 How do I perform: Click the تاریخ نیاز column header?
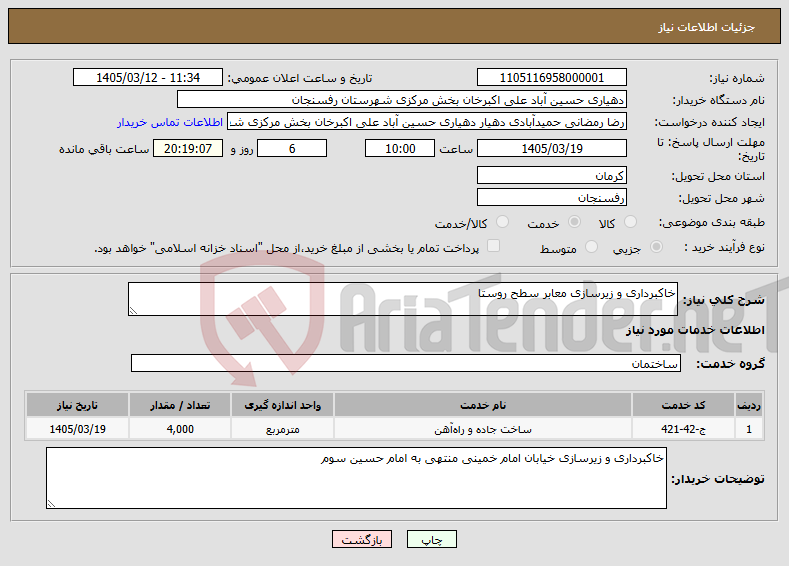(77, 405)
